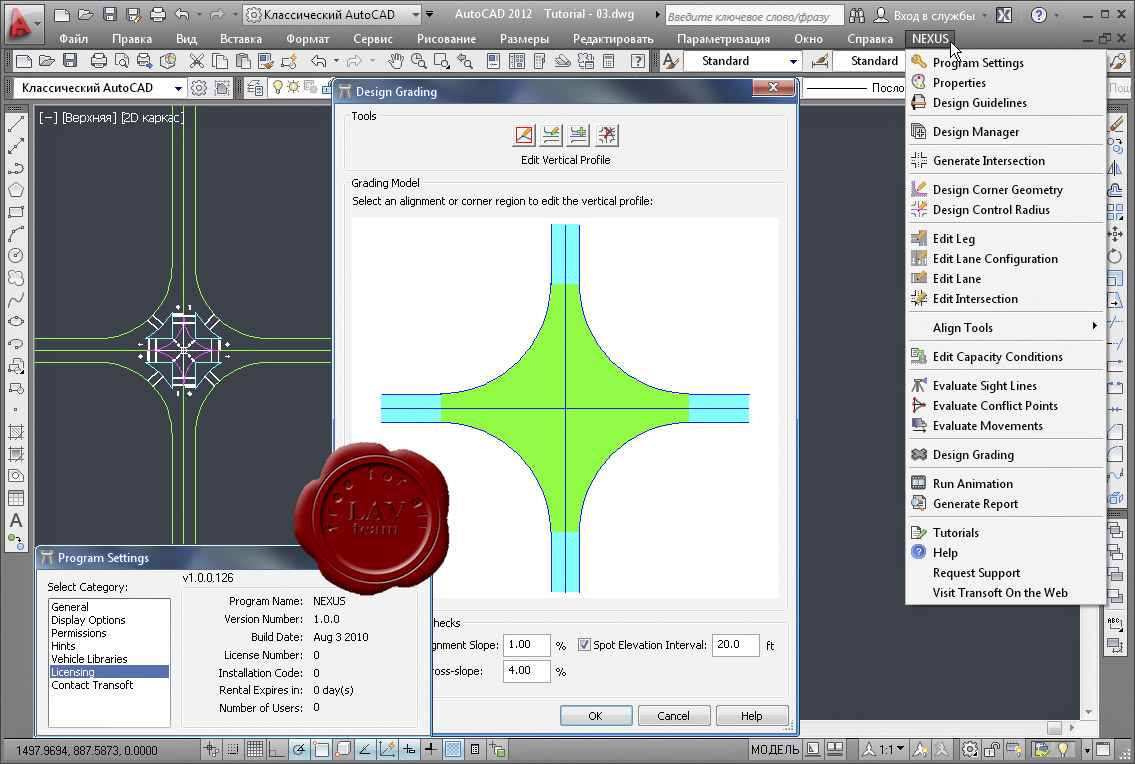Click Cancel in the Design Grading dialog

tap(673, 715)
